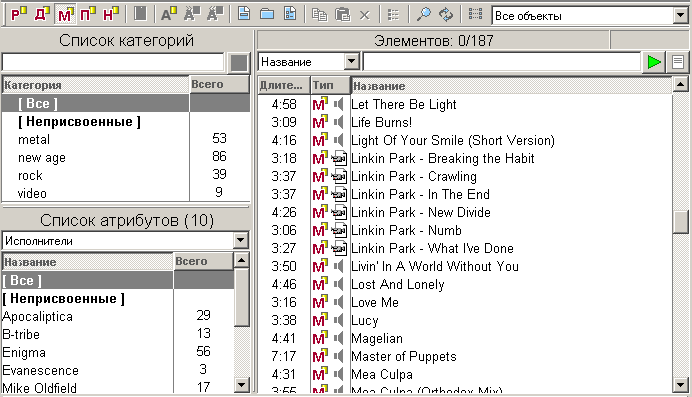Click M type icon for 'Life Burns!'
Image resolution: width=692 pixels, height=397 pixels.
click(x=320, y=122)
